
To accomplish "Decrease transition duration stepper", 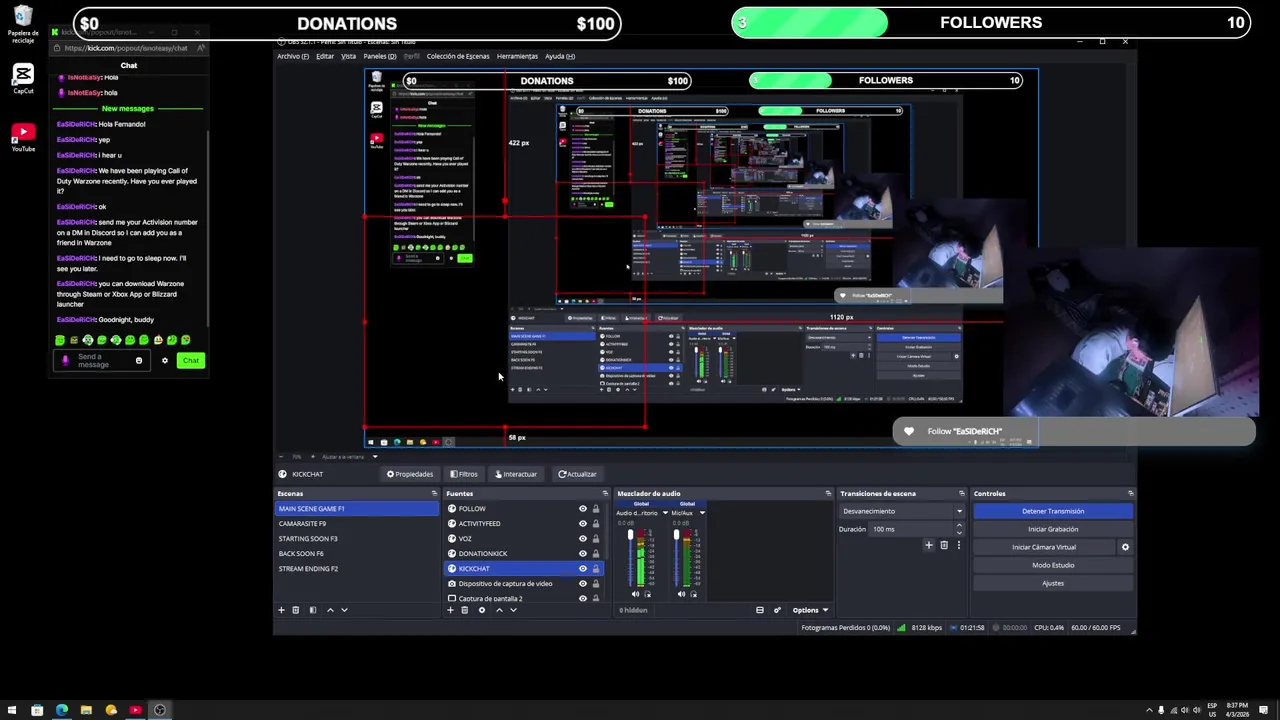I will tap(959, 532).
